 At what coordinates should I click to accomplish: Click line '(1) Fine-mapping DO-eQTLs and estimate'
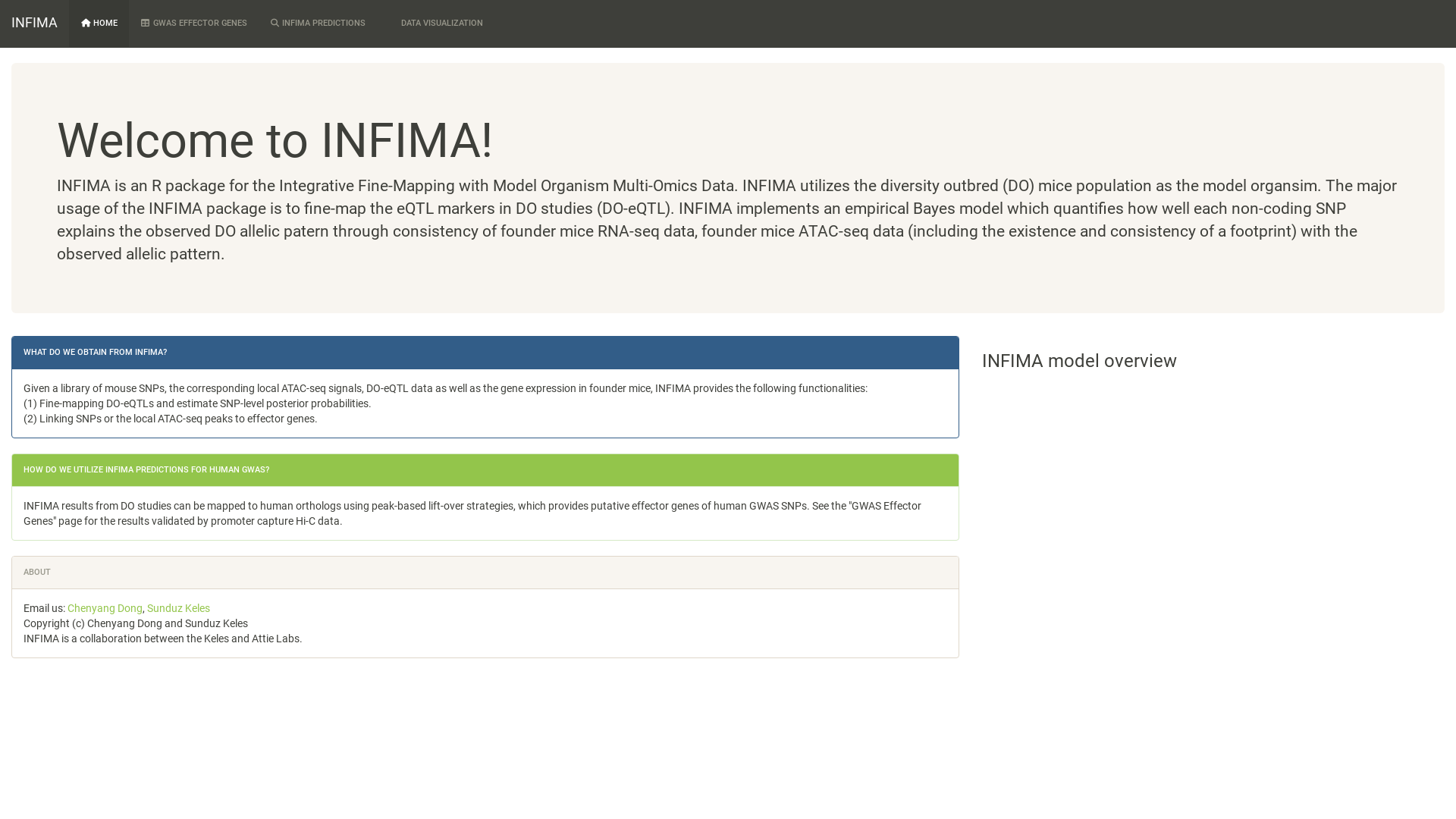(197, 403)
